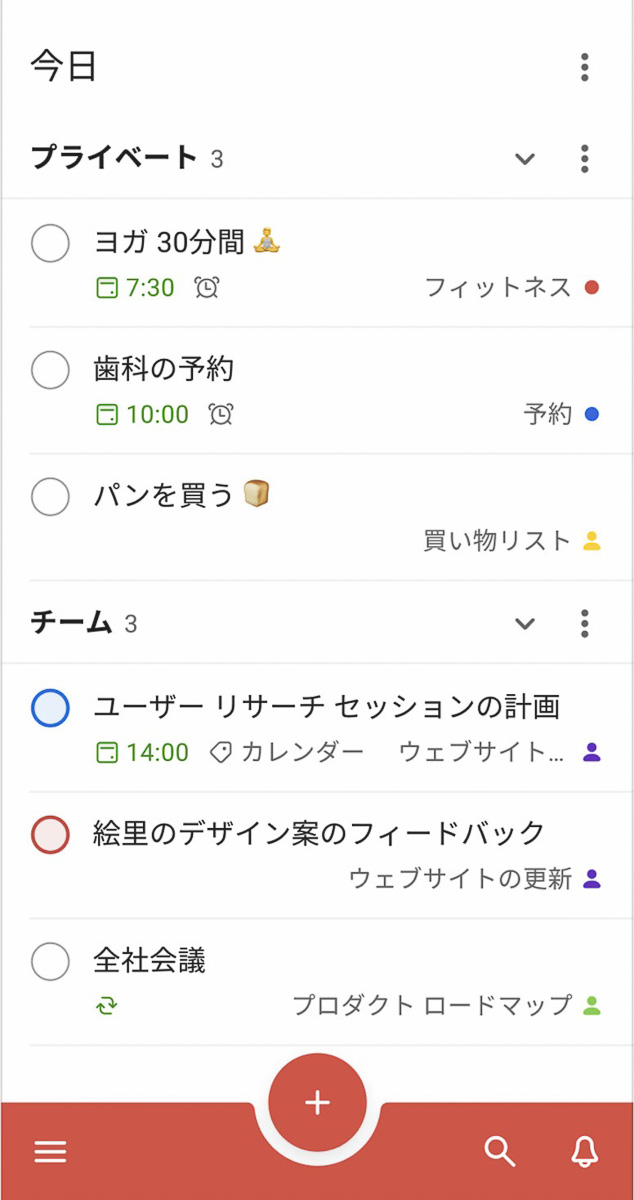Click the alarm icon on 歯科の予約 task

221,414
